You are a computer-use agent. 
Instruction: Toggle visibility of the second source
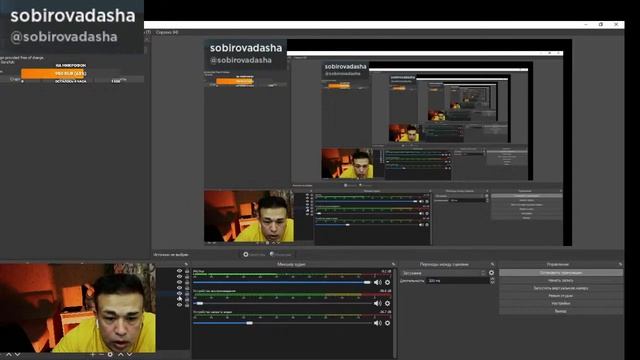tap(179, 276)
